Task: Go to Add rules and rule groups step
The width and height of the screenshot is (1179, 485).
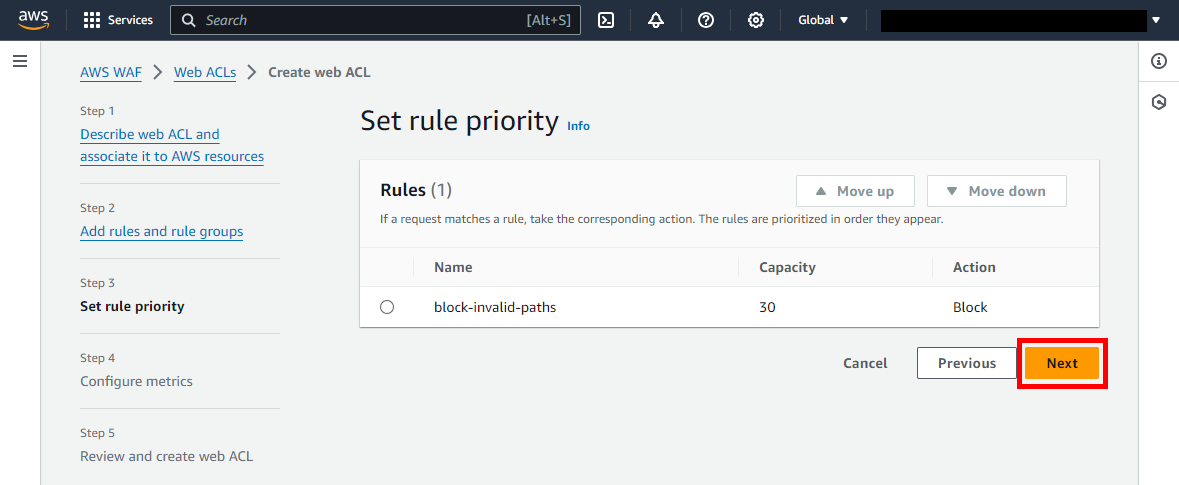Action: [x=161, y=231]
